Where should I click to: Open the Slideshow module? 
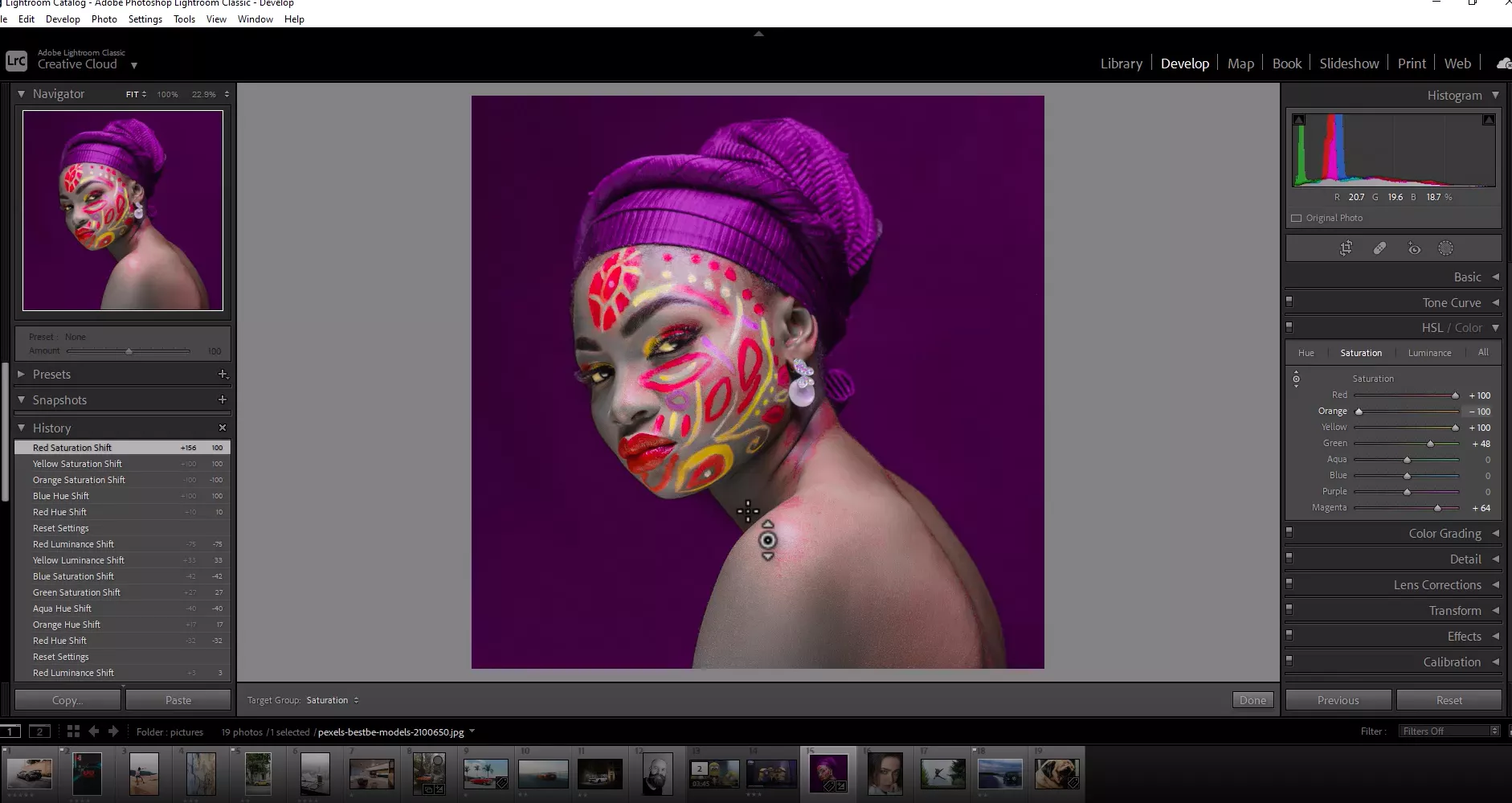coord(1349,64)
